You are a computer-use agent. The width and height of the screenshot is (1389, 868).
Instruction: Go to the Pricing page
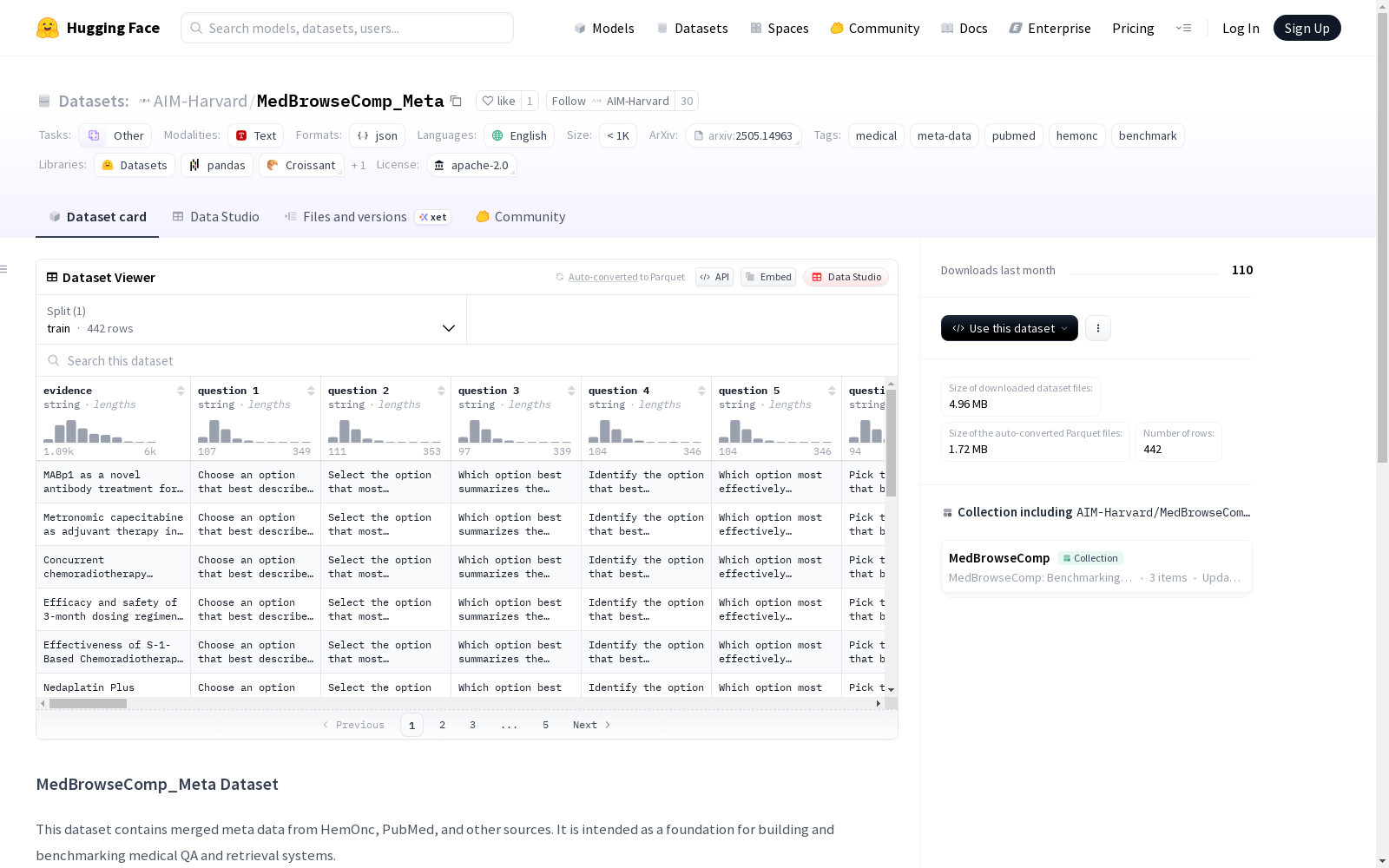point(1133,28)
